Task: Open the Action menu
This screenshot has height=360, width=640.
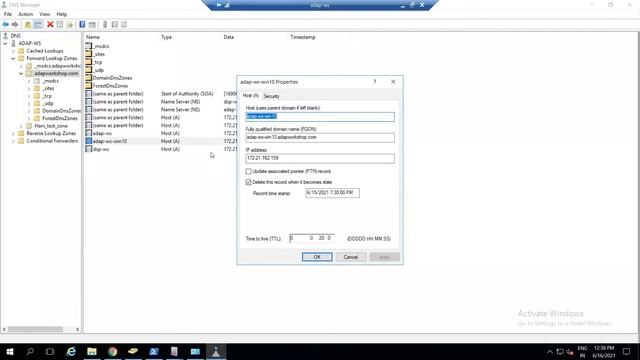Action: point(25,14)
